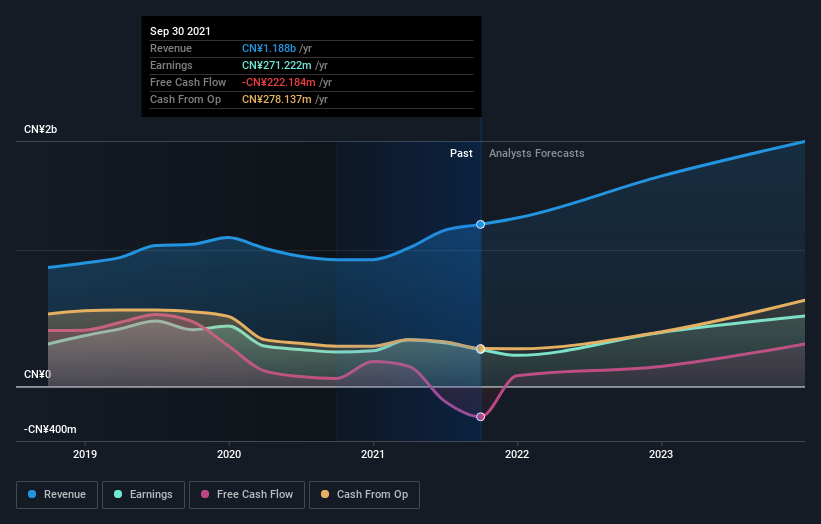The width and height of the screenshot is (821, 524).
Task: Click the Sep 30 2021 tooltip date
Action: (x=180, y=31)
